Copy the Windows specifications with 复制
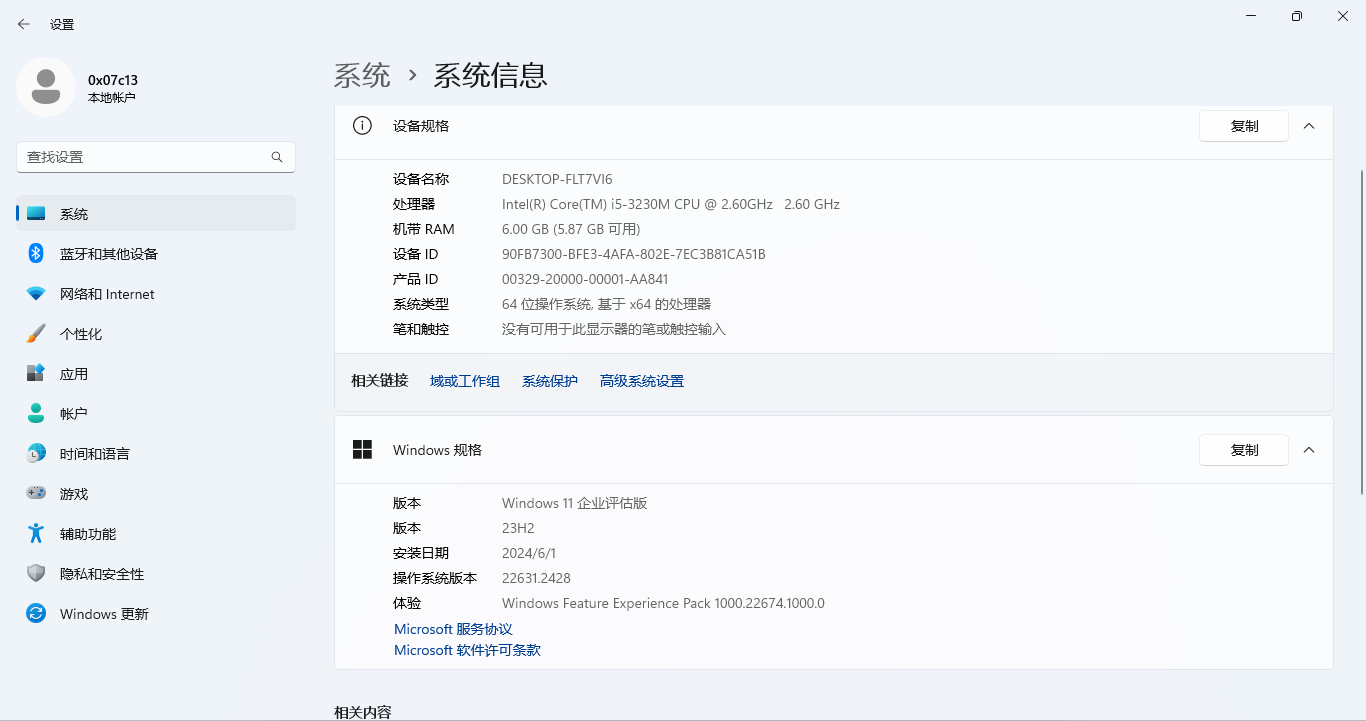 [x=1244, y=450]
